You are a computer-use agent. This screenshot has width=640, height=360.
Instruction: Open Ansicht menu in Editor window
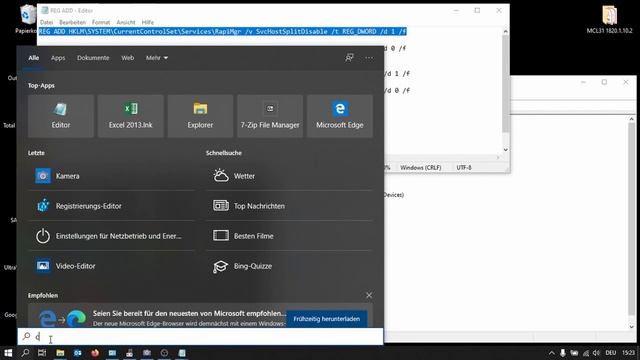point(126,22)
